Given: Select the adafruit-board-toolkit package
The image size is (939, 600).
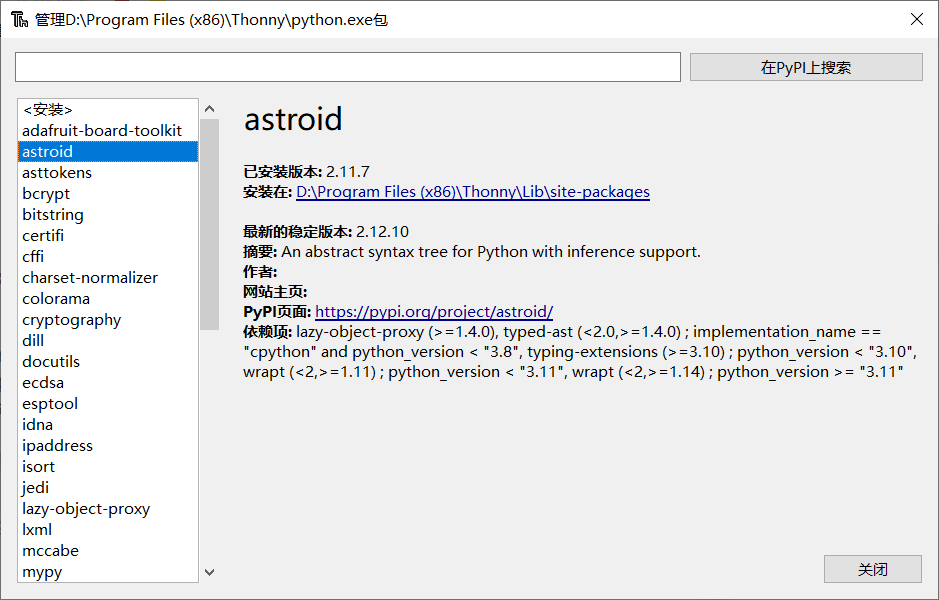Looking at the screenshot, I should click(x=102, y=130).
